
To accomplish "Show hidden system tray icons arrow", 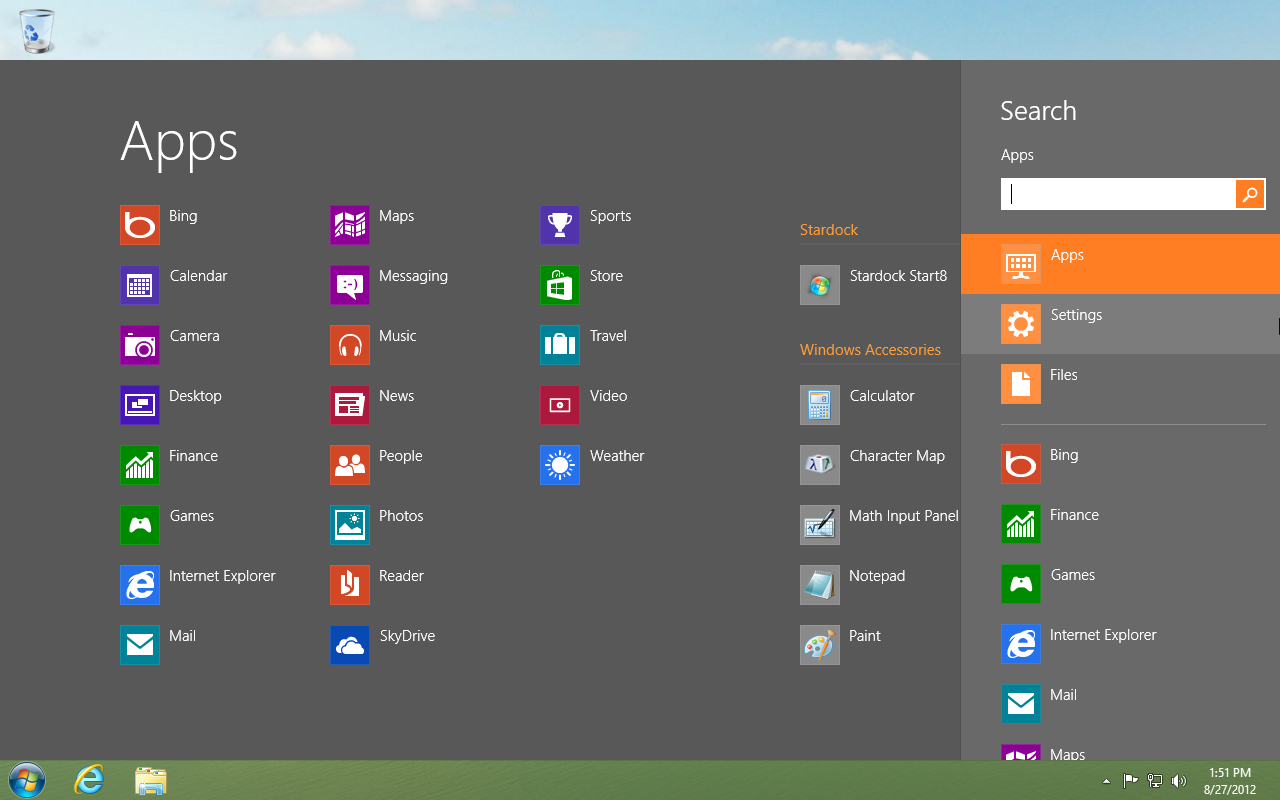I will coord(1106,781).
